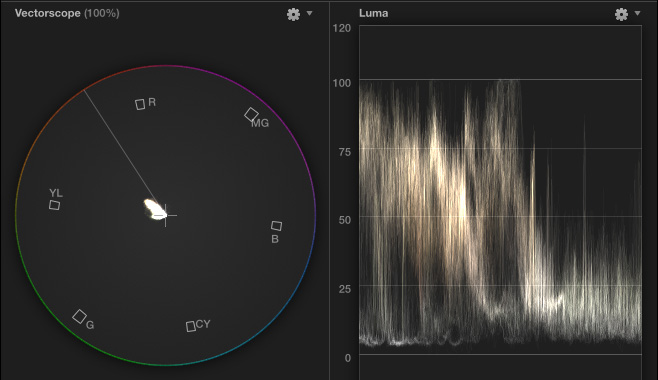The image size is (658, 380).
Task: Click the YL yellow target box
Action: coord(54,205)
